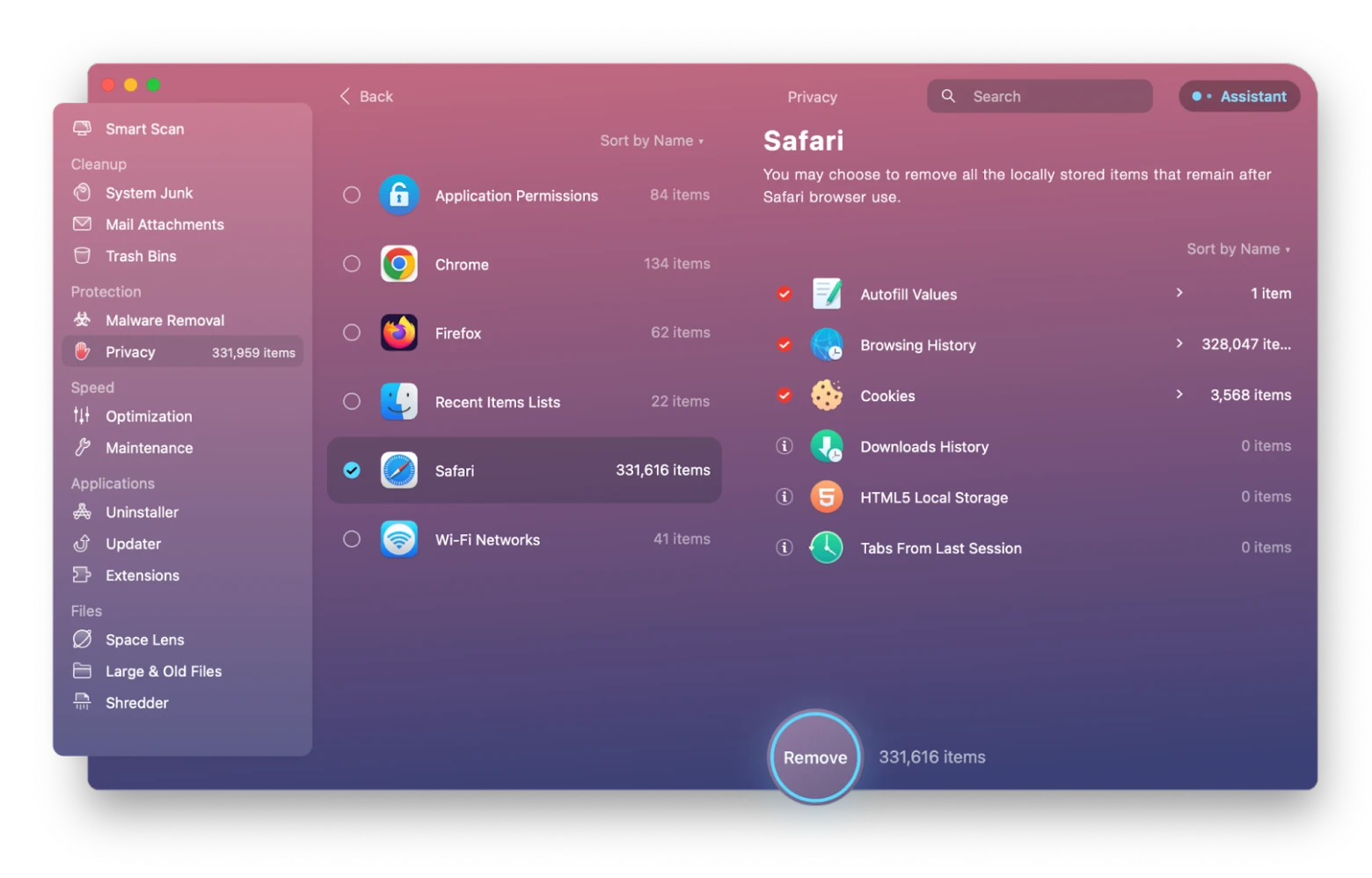Select the Wi-Fi Networks radio circle
This screenshot has height=878, width=1372.
(x=352, y=539)
